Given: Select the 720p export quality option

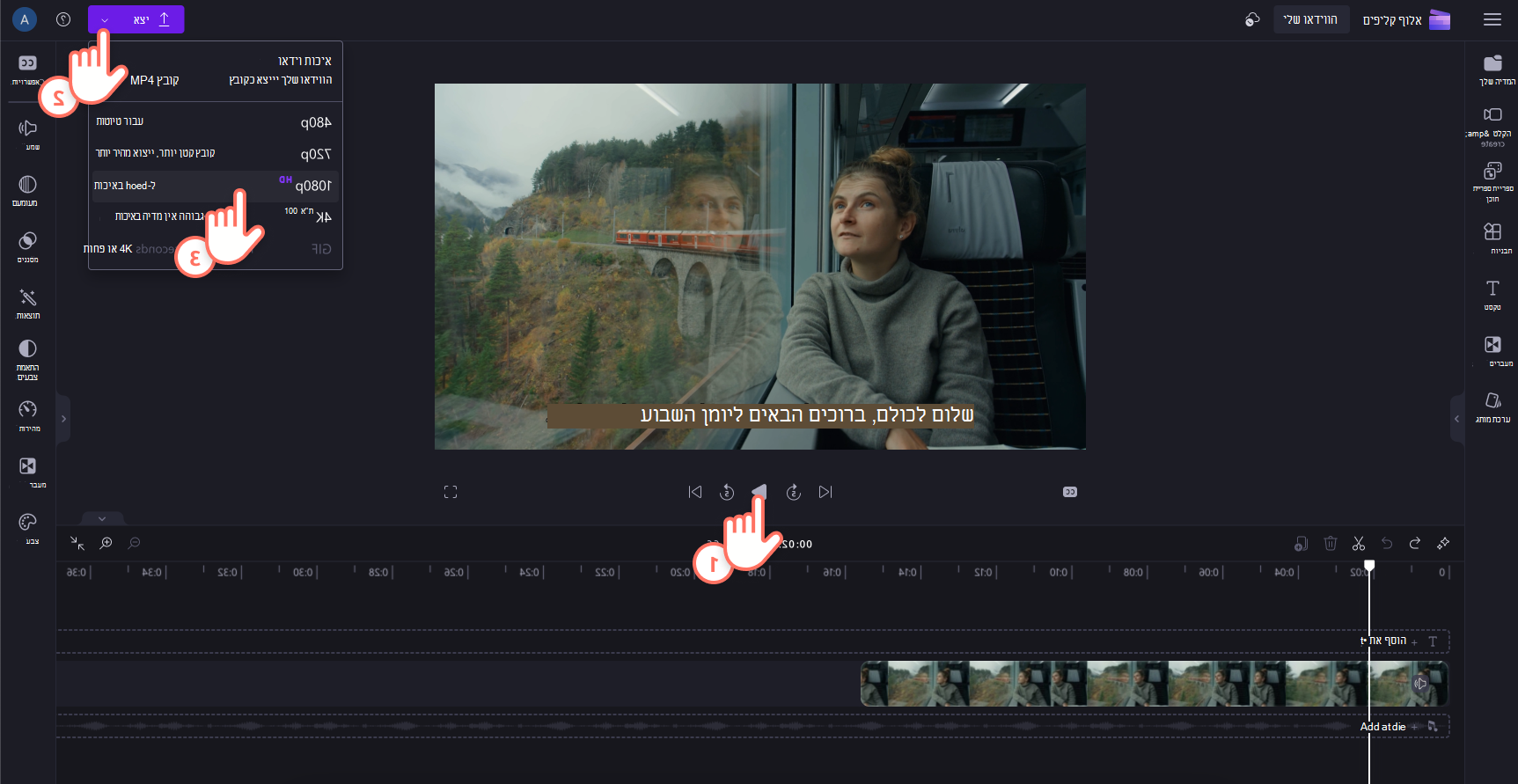Looking at the screenshot, I should (x=214, y=153).
